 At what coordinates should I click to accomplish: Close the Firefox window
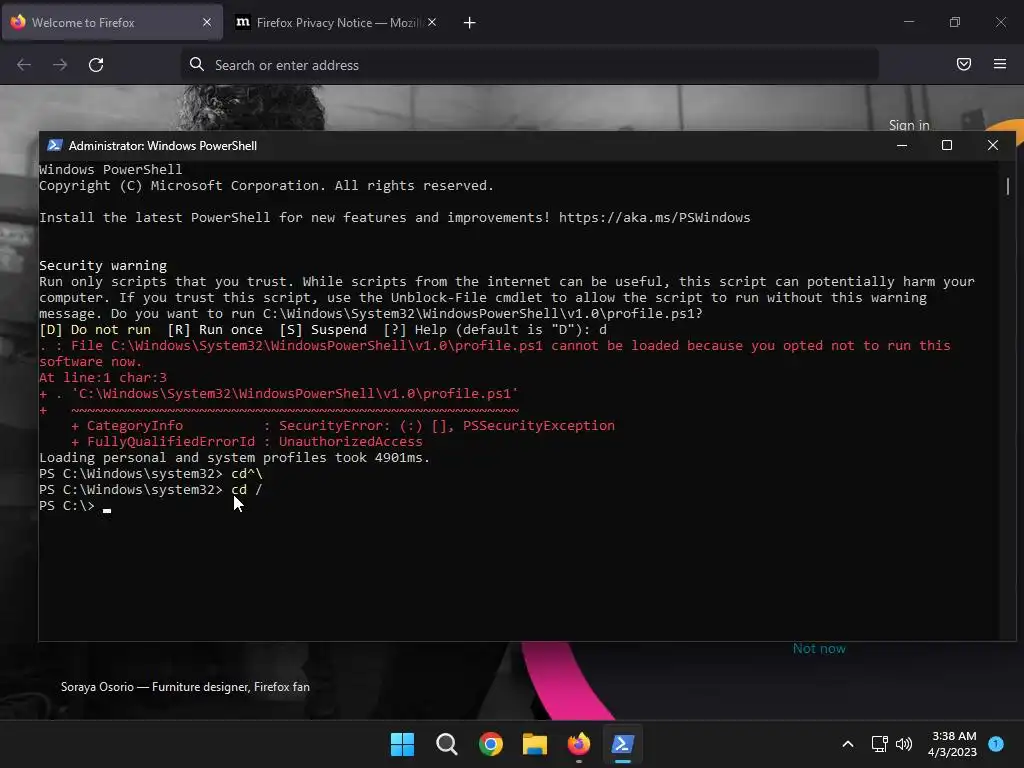[1000, 22]
